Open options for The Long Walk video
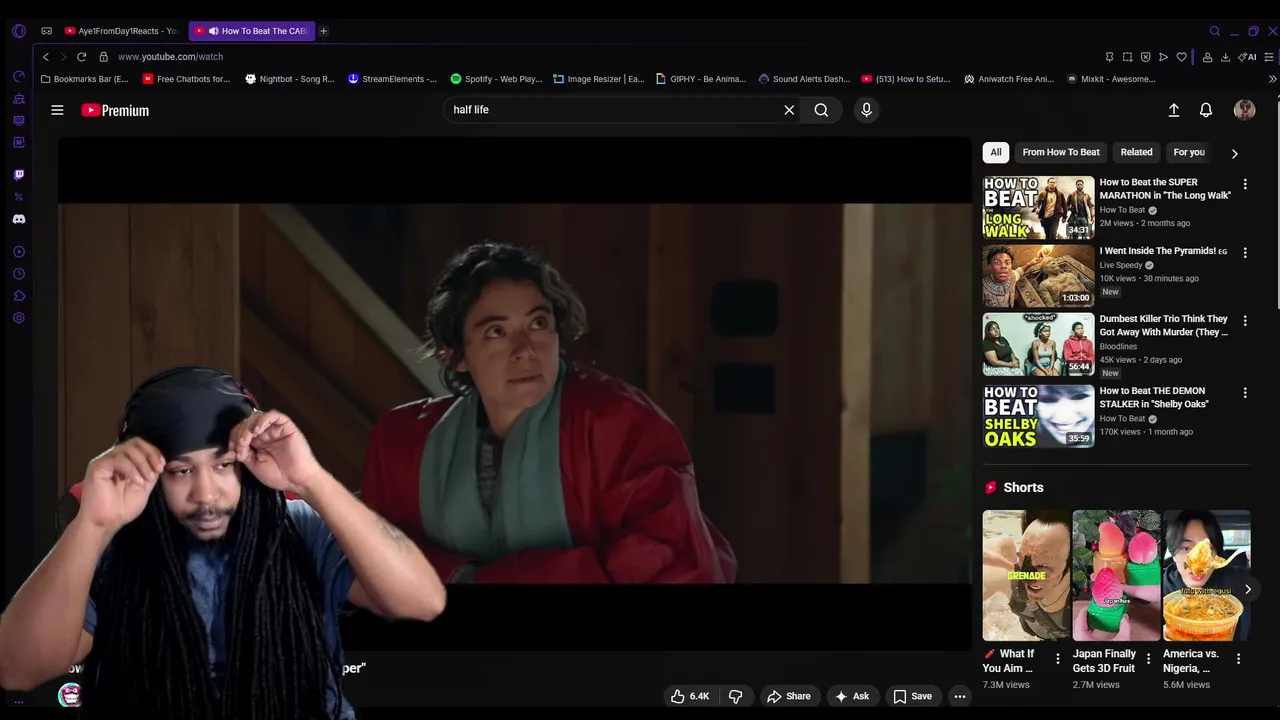This screenshot has height=720, width=1280. point(1245,184)
